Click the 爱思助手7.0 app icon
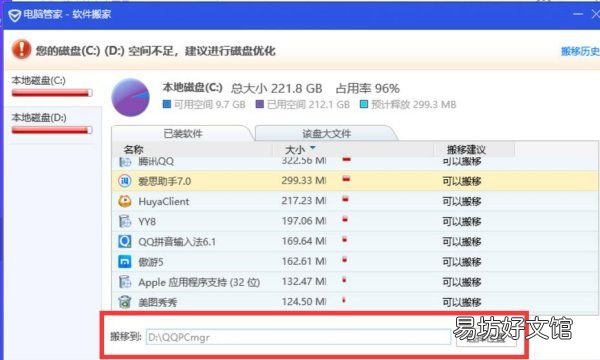Viewport: 600px width, 360px height. tap(125, 181)
